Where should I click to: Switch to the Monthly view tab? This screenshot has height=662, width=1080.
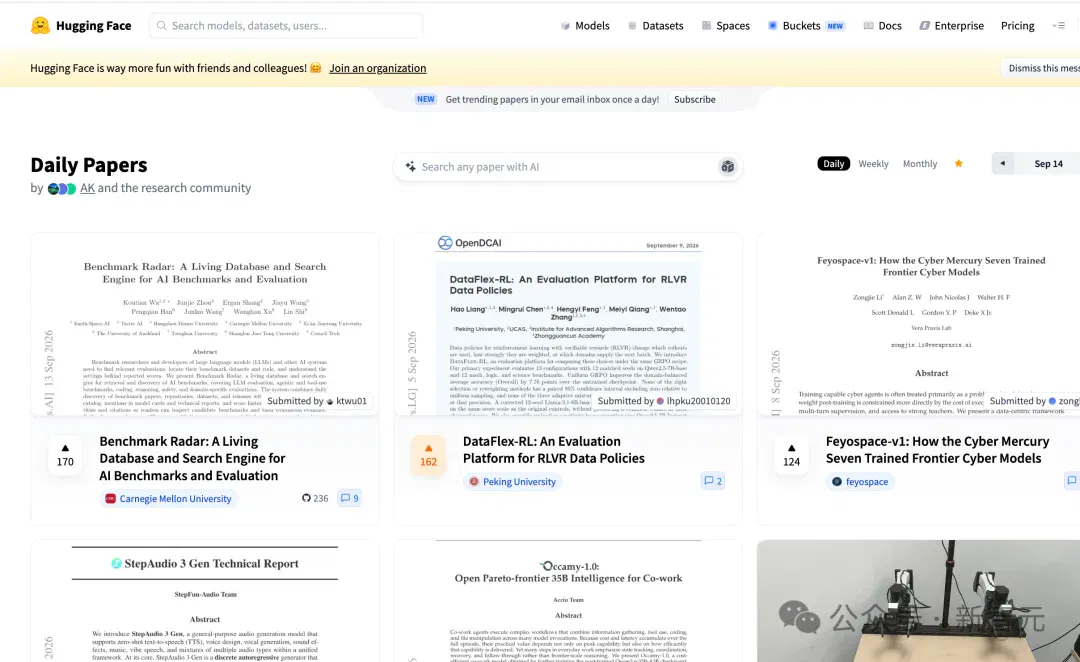[920, 163]
